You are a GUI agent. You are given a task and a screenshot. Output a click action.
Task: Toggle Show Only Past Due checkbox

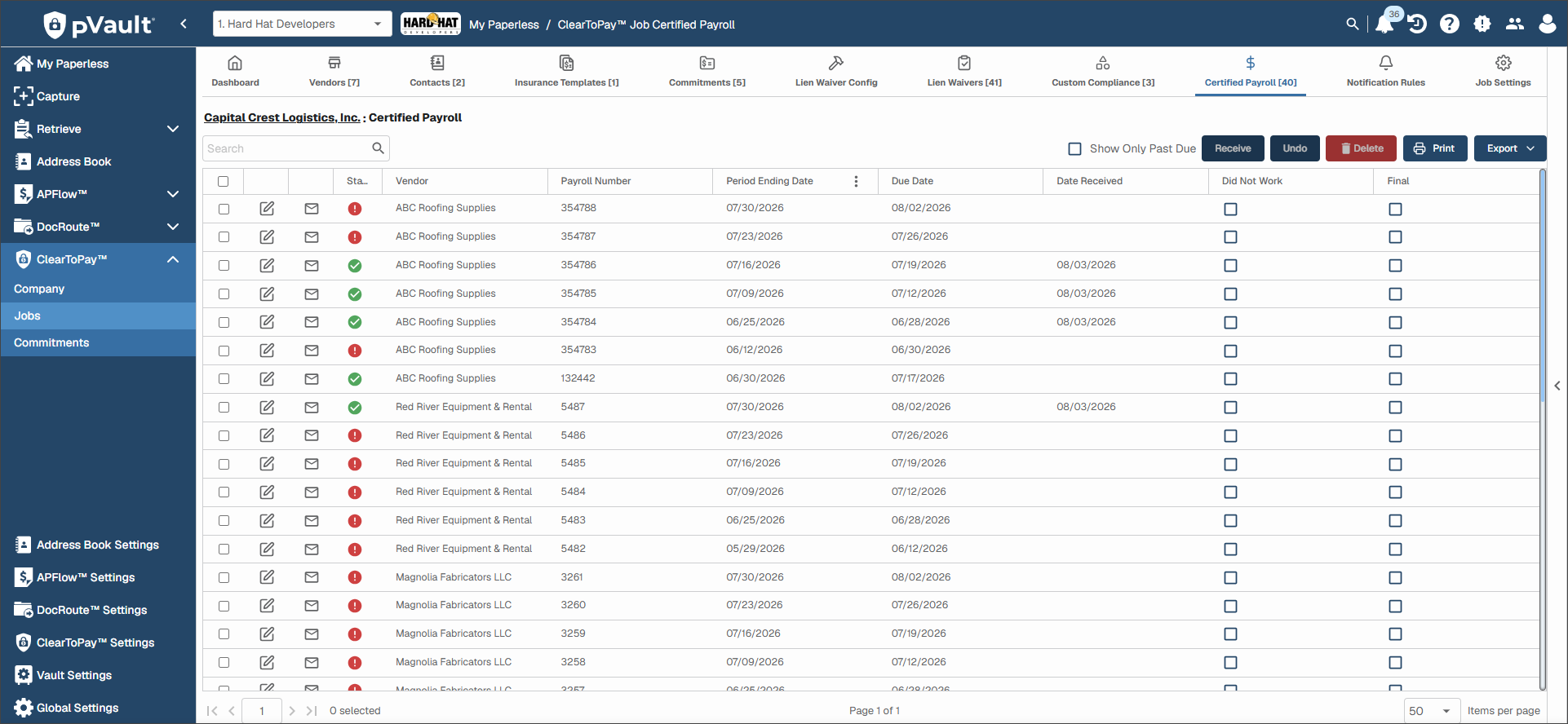(1075, 148)
